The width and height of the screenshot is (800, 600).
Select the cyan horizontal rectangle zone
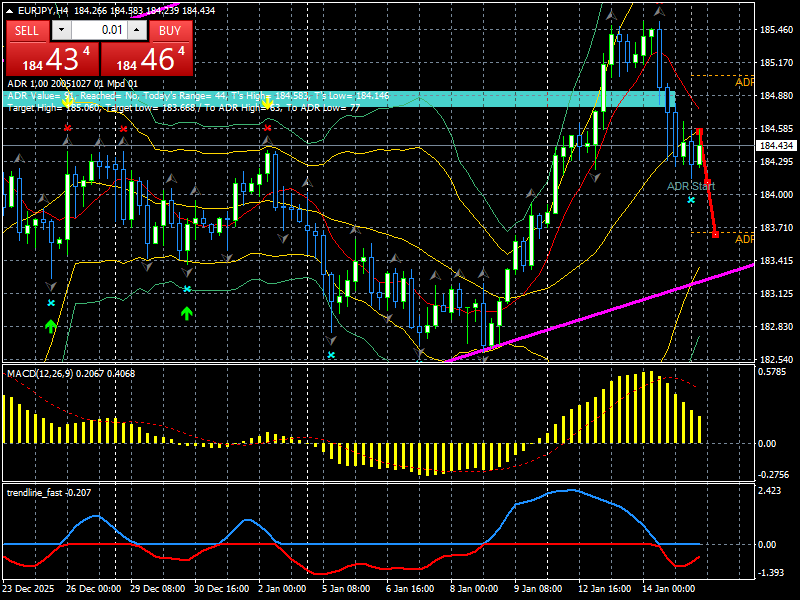(x=339, y=99)
